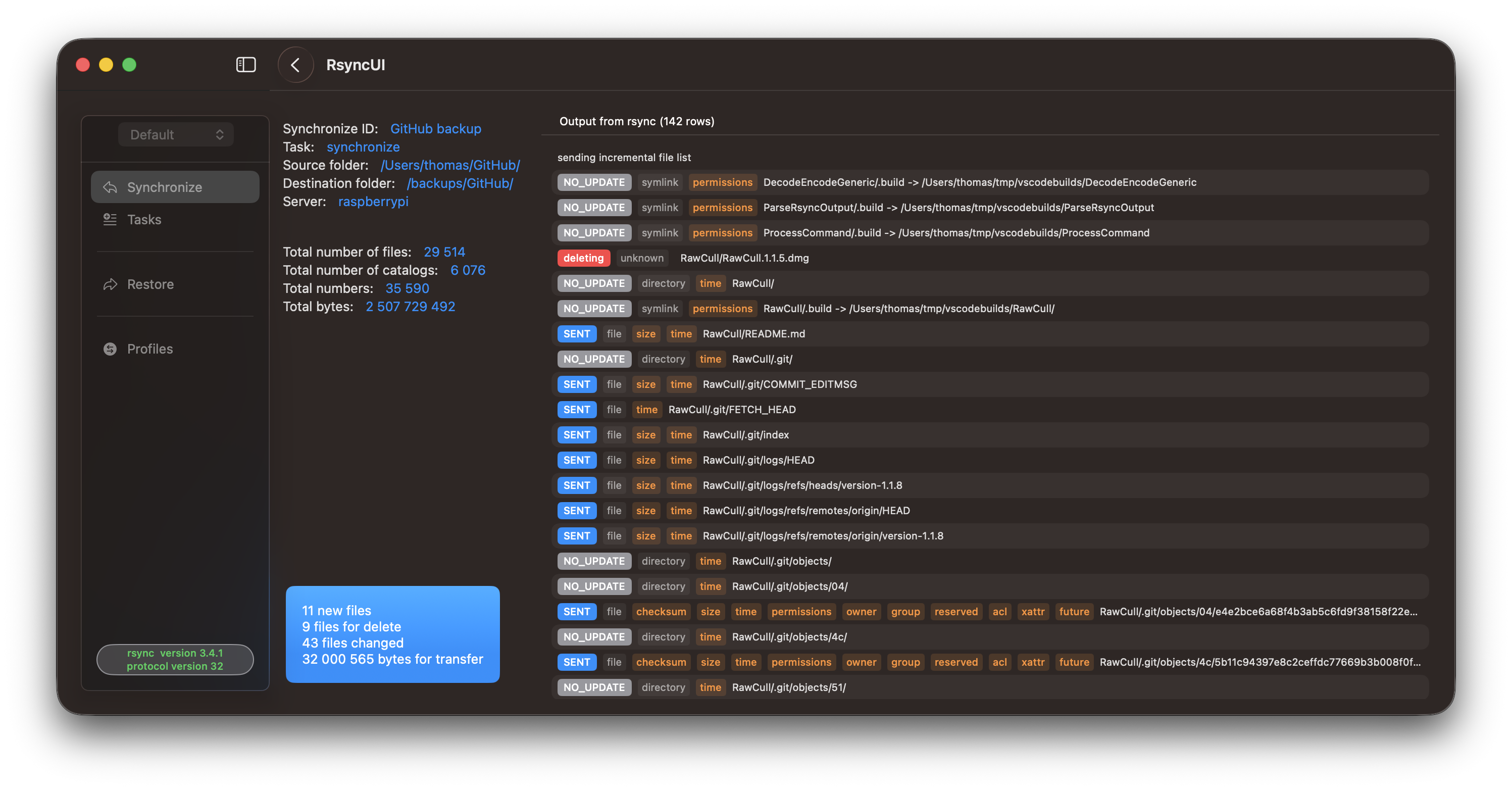Click the rsync version 3.4.1 badge
This screenshot has width=1512, height=790.
[x=175, y=659]
